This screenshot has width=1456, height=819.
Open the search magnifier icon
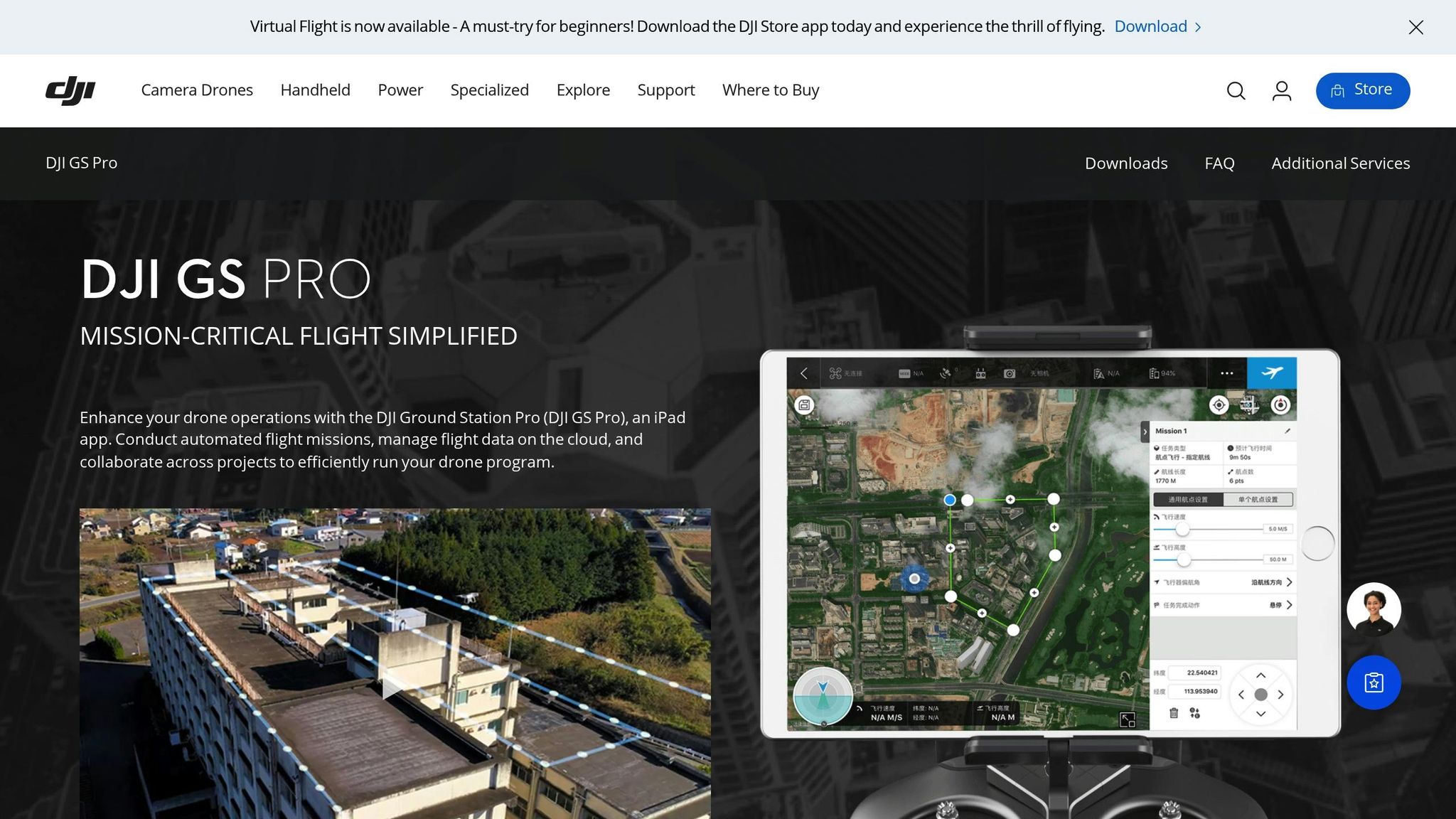tap(1236, 91)
